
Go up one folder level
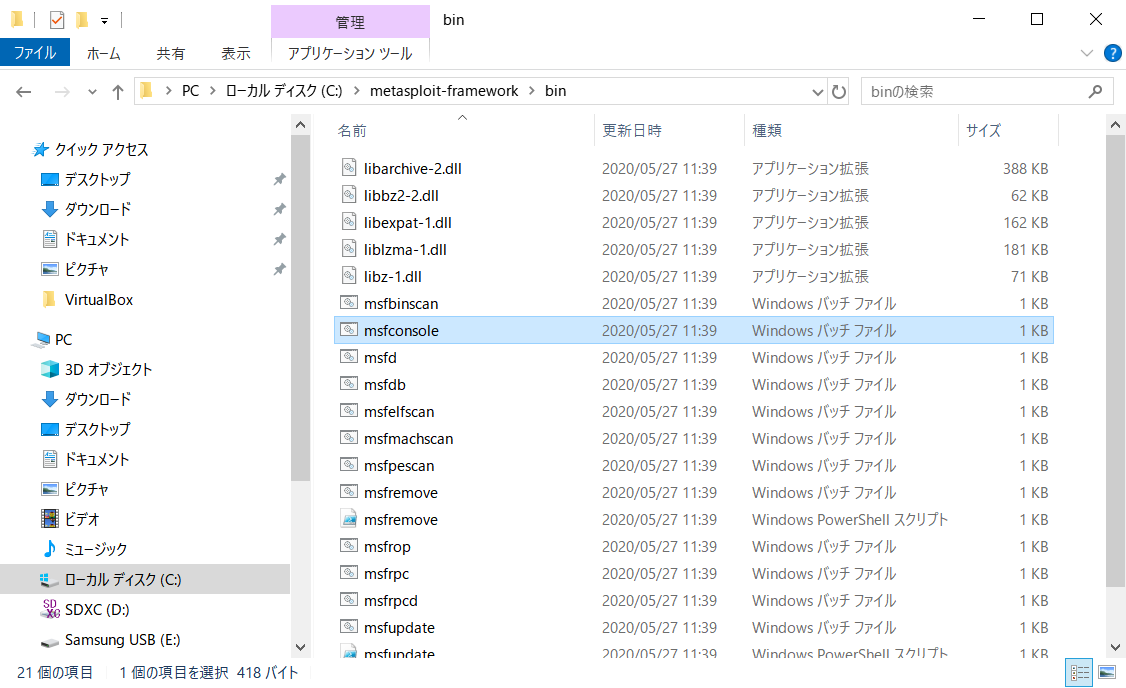[x=118, y=92]
